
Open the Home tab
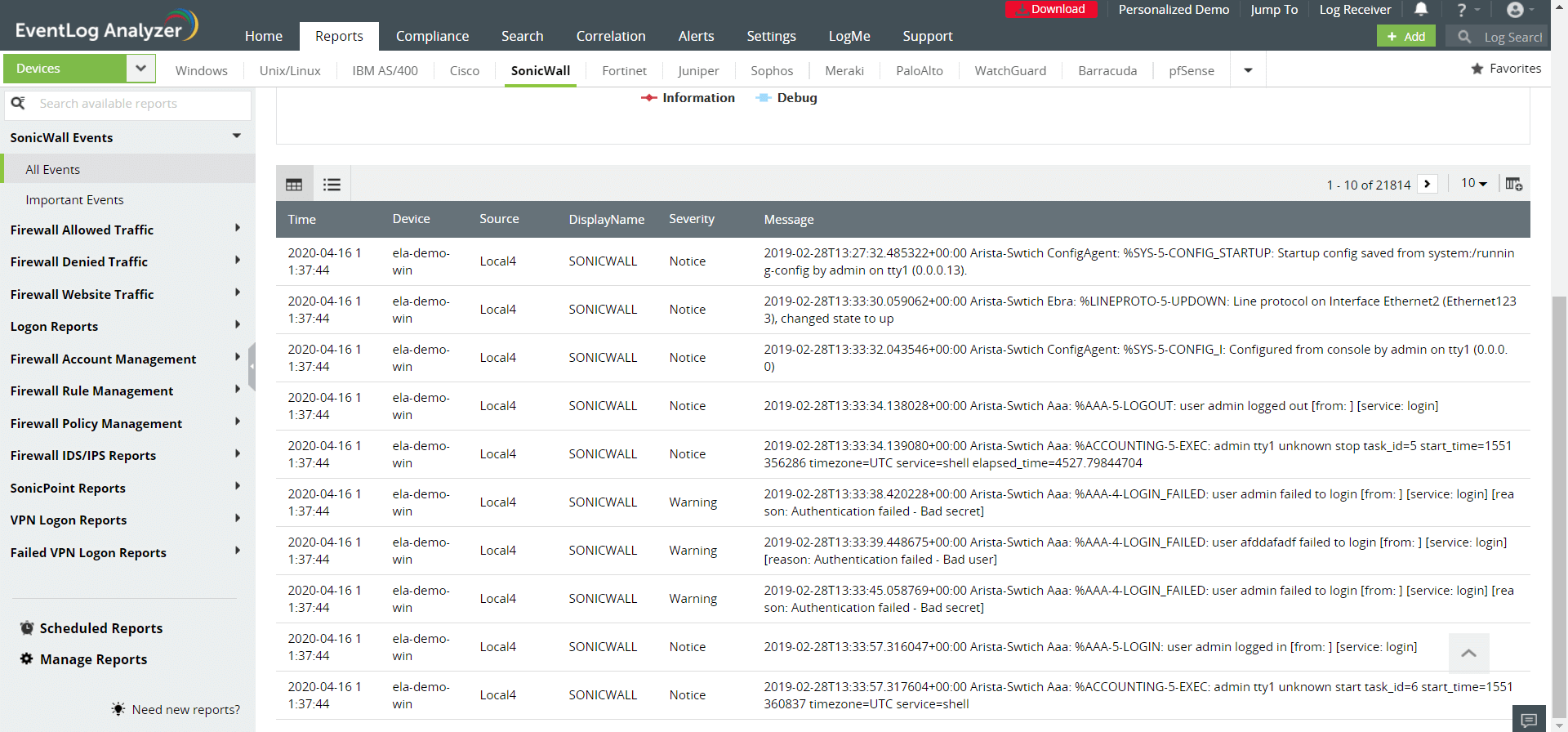264,36
